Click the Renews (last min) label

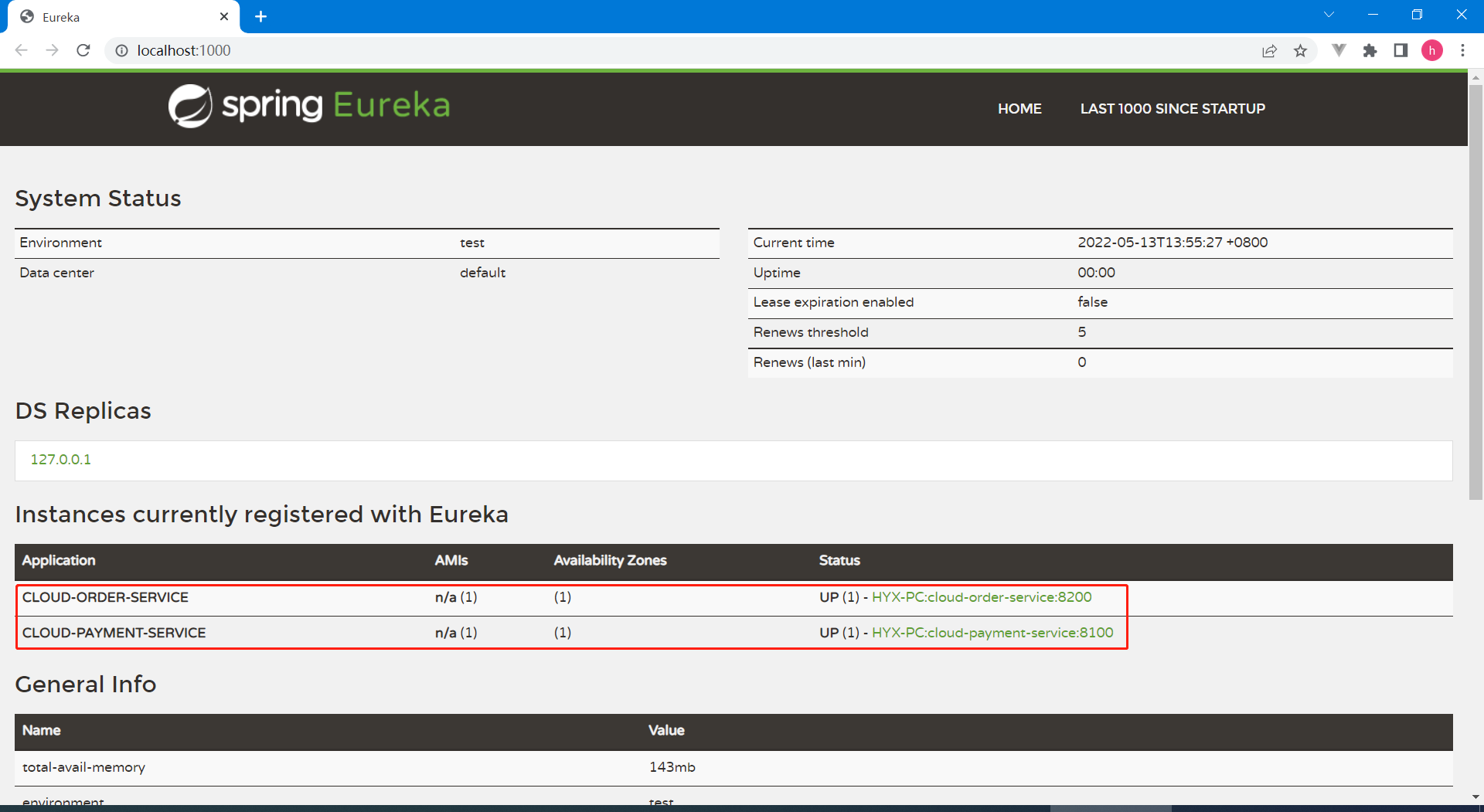809,362
